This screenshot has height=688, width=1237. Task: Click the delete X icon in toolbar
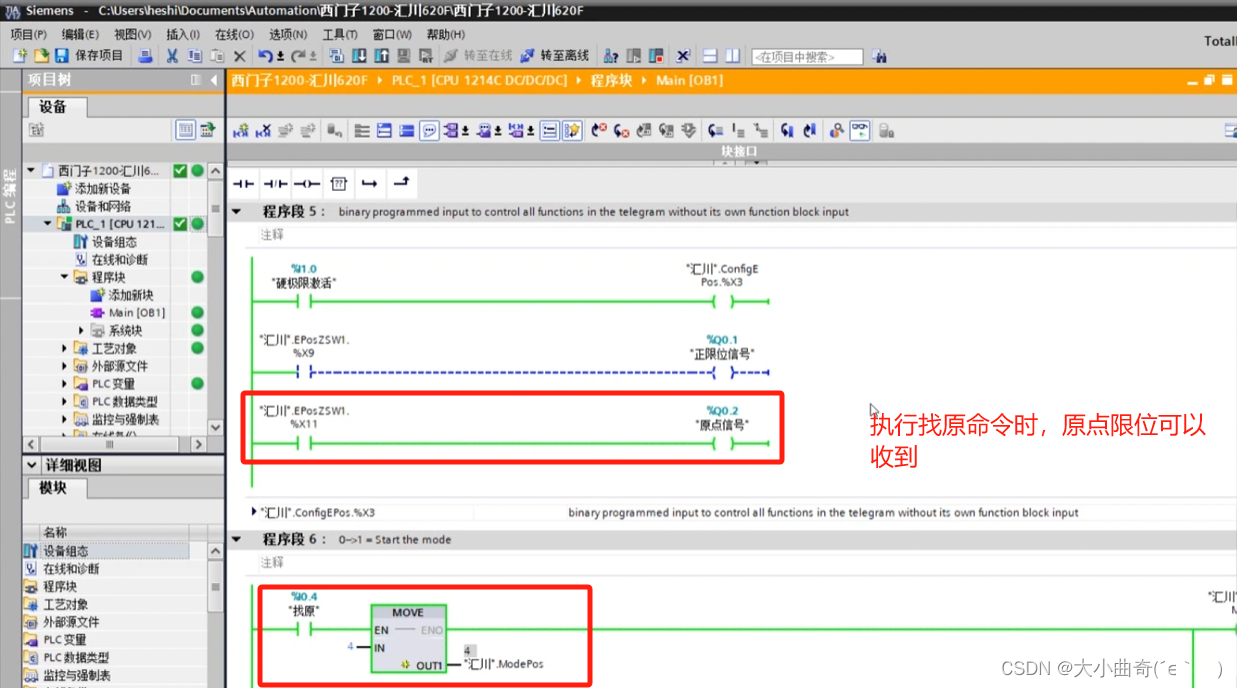[239, 56]
